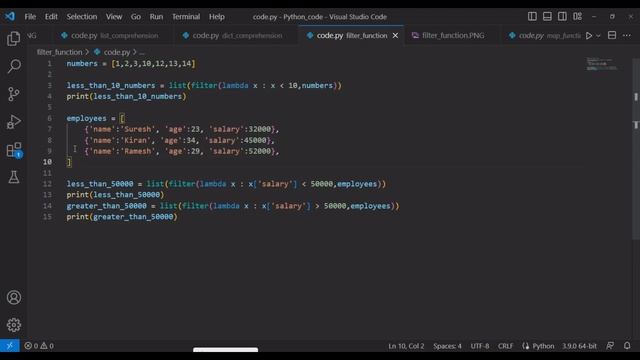Image resolution: width=640 pixels, height=360 pixels.
Task: Toggle primary side bar layout button
Action: point(532,16)
